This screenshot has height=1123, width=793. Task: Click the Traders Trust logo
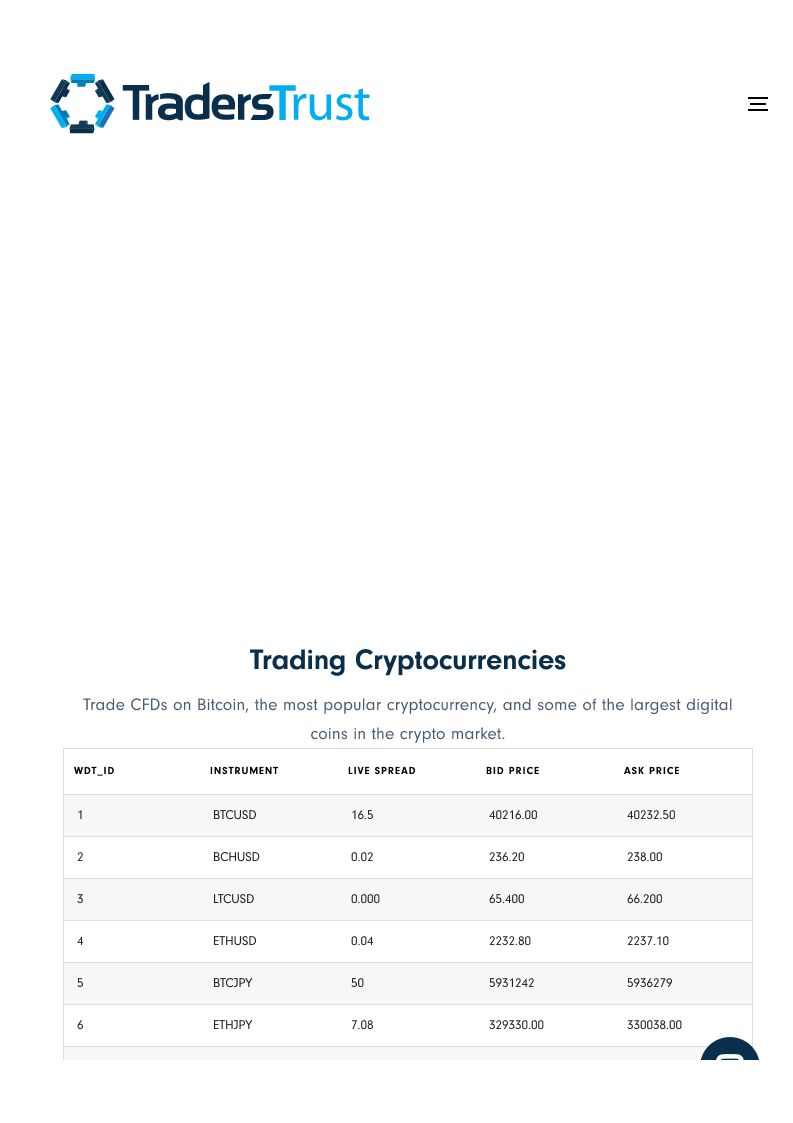[x=210, y=103]
